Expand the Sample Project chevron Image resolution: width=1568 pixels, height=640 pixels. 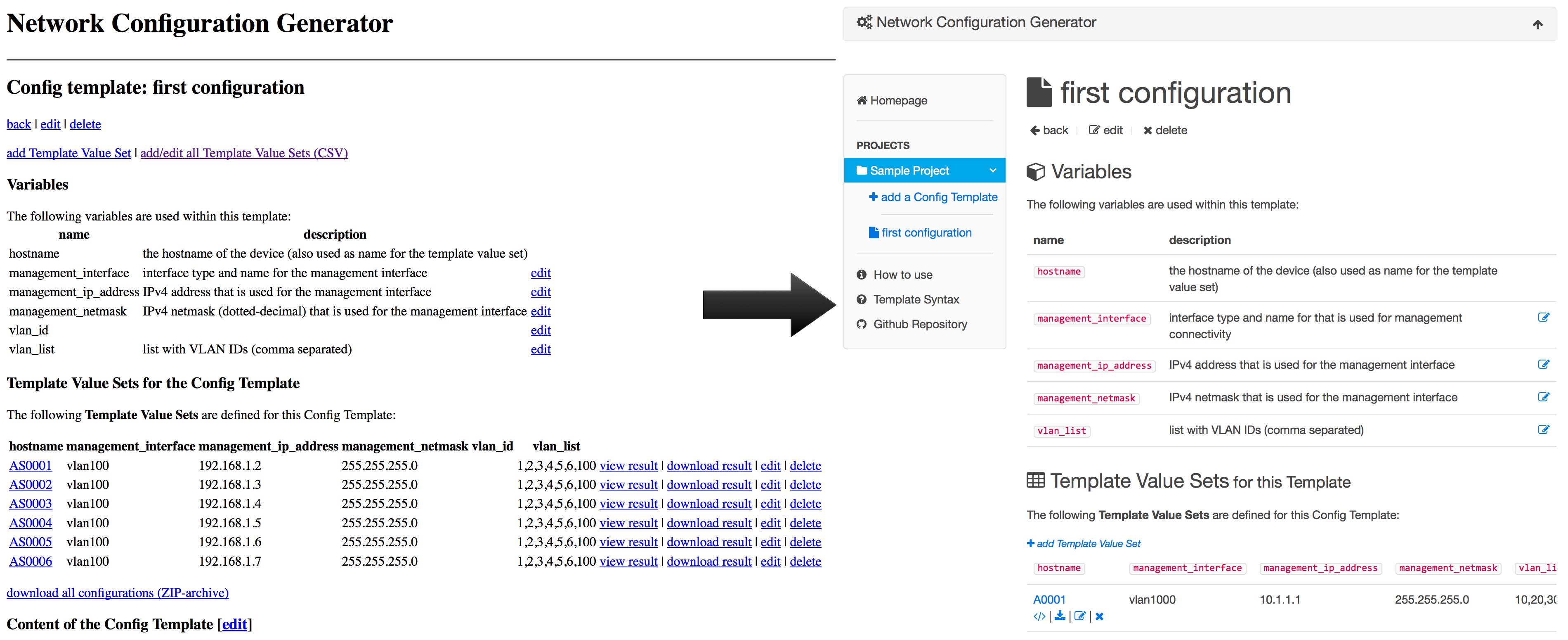click(x=993, y=171)
